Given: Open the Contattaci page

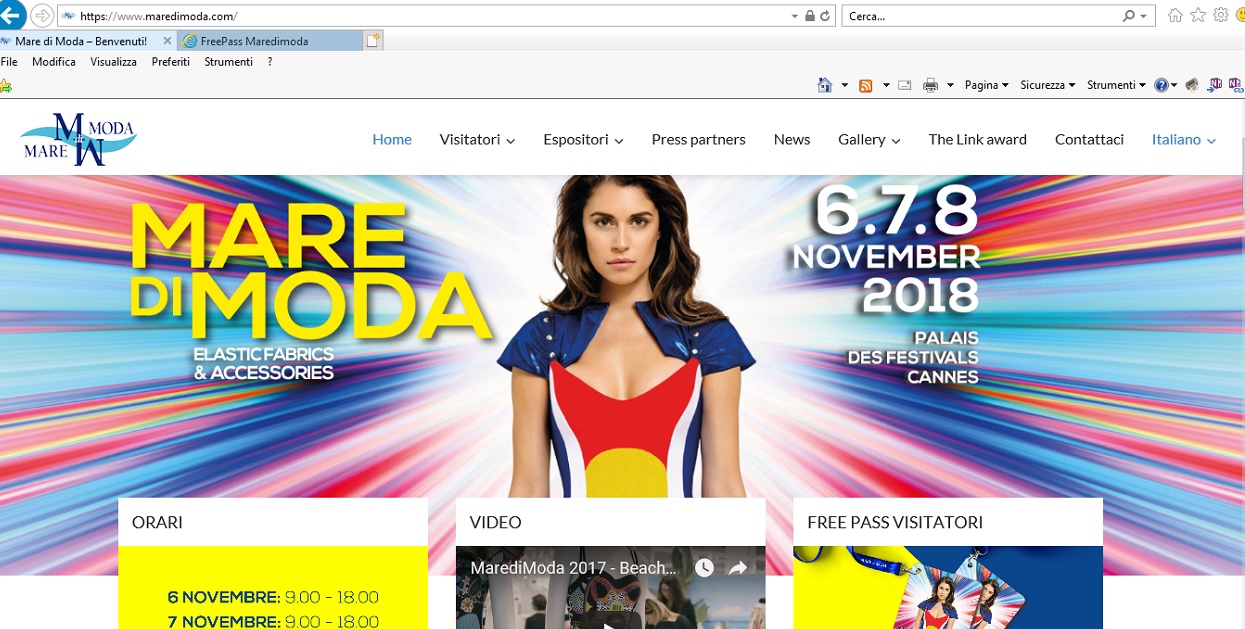Looking at the screenshot, I should click(x=1089, y=139).
